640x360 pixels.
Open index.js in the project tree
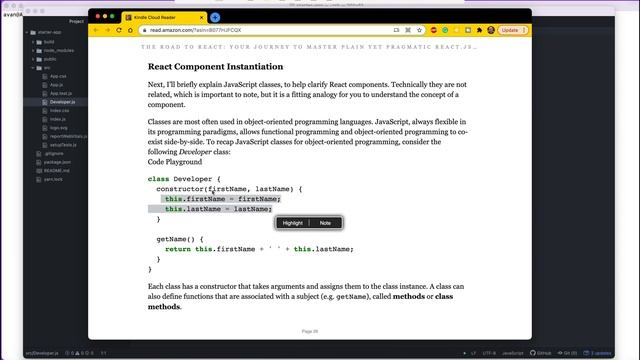[58, 119]
